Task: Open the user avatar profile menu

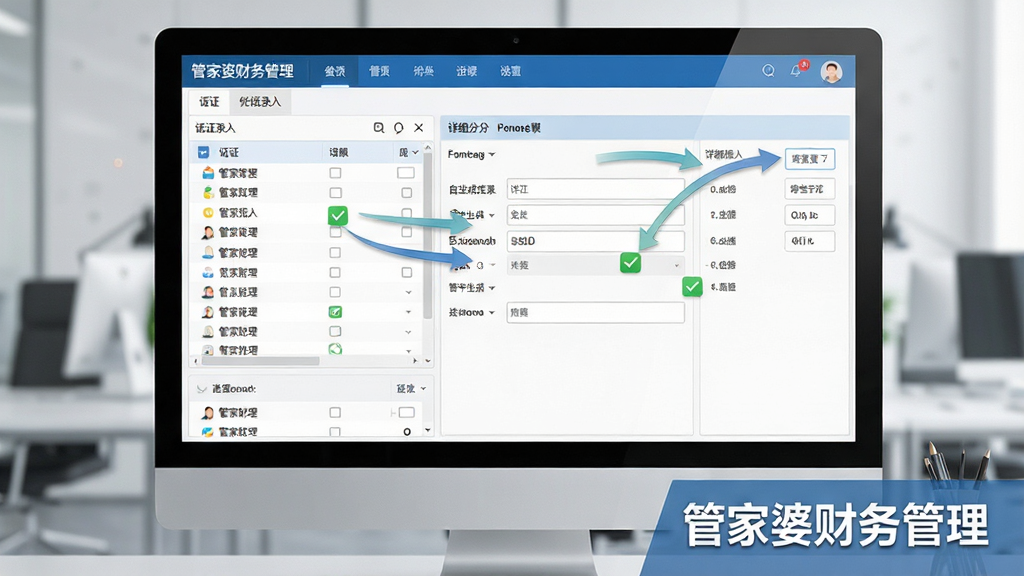Action: 831,71
